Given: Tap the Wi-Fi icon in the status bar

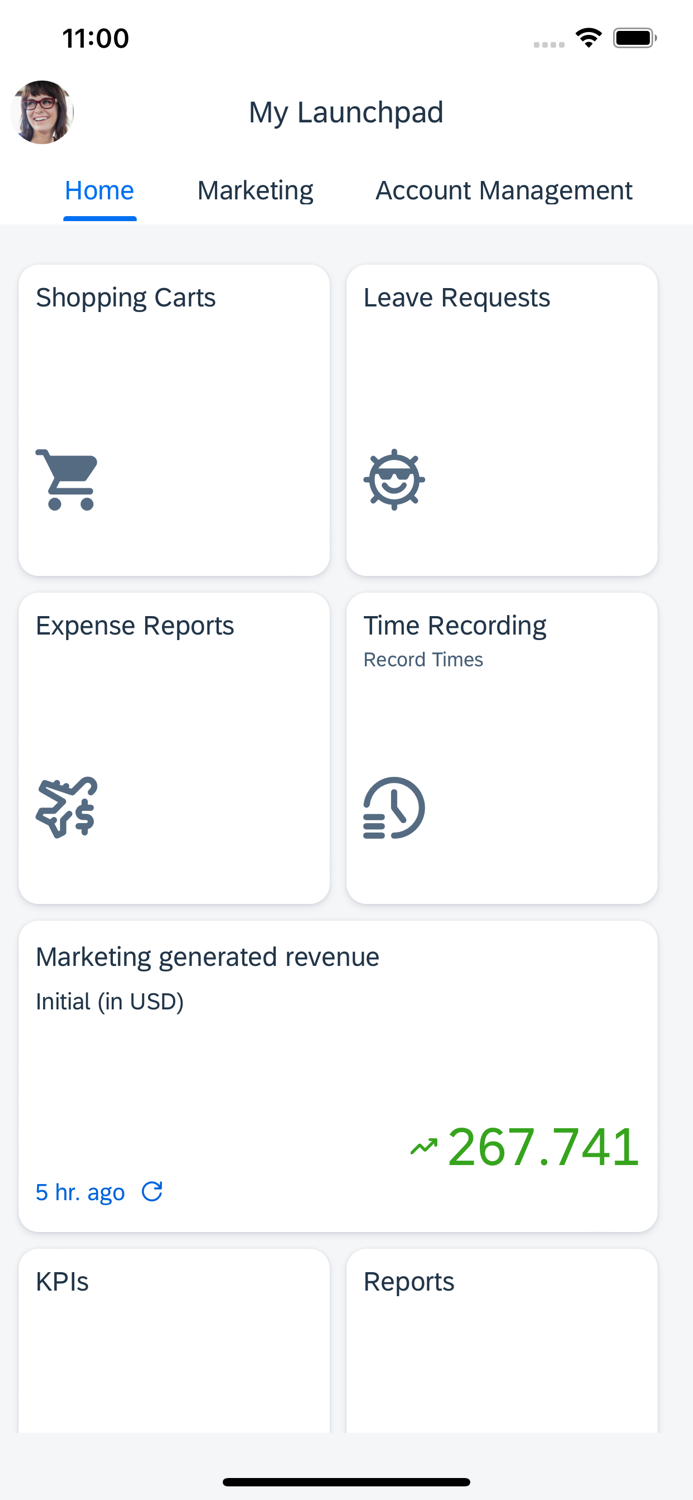Looking at the screenshot, I should point(588,36).
